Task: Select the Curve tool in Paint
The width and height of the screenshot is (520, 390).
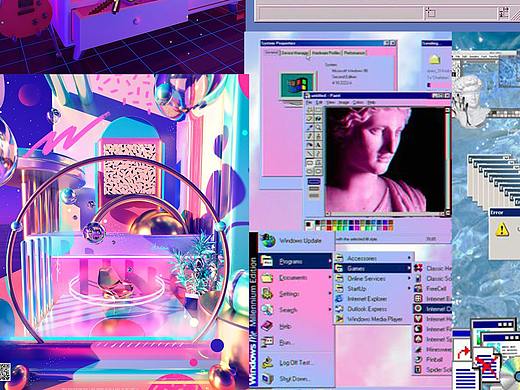Action: 318,154
